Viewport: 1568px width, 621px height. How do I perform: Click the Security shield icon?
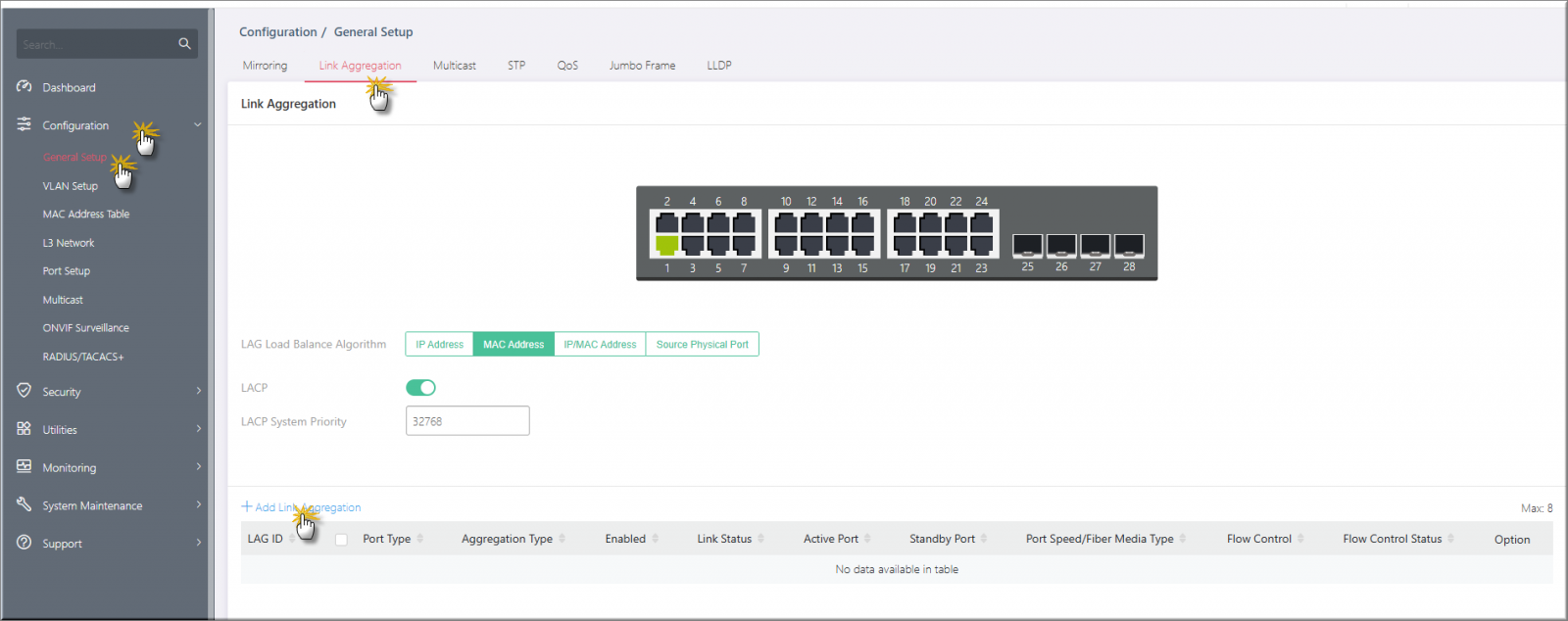24,391
